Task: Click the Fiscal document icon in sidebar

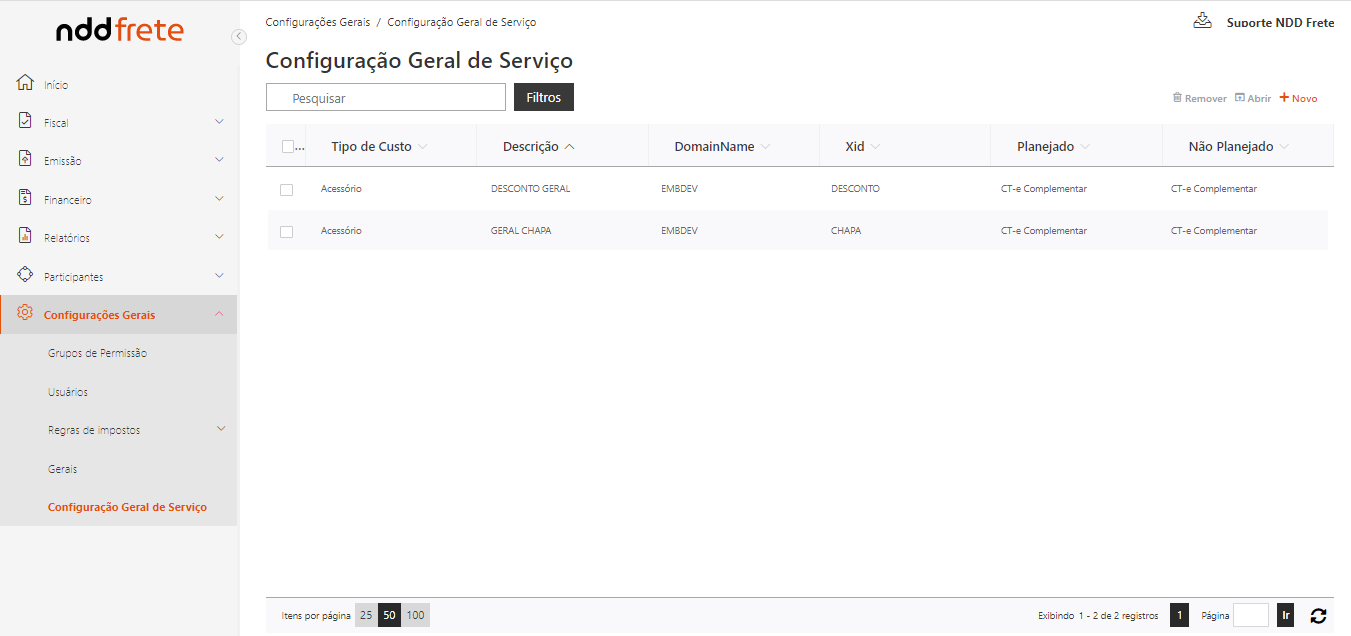Action: 26,121
